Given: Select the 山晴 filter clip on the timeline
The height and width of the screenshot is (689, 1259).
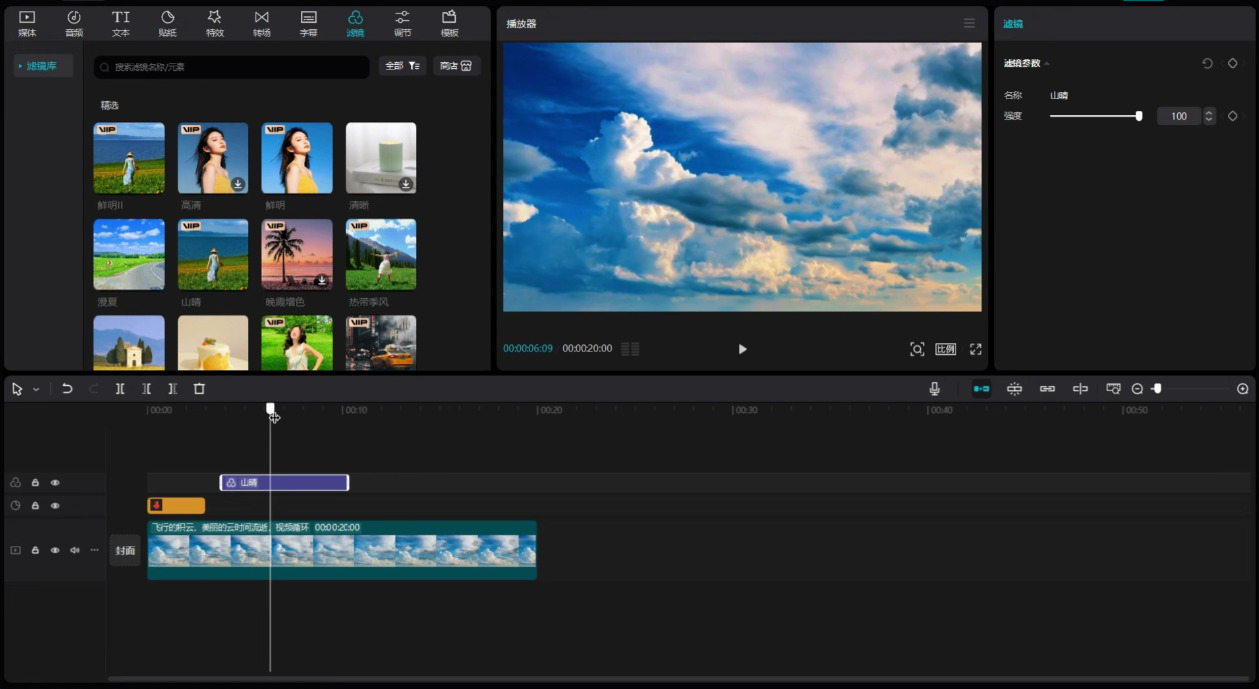Looking at the screenshot, I should coord(284,483).
